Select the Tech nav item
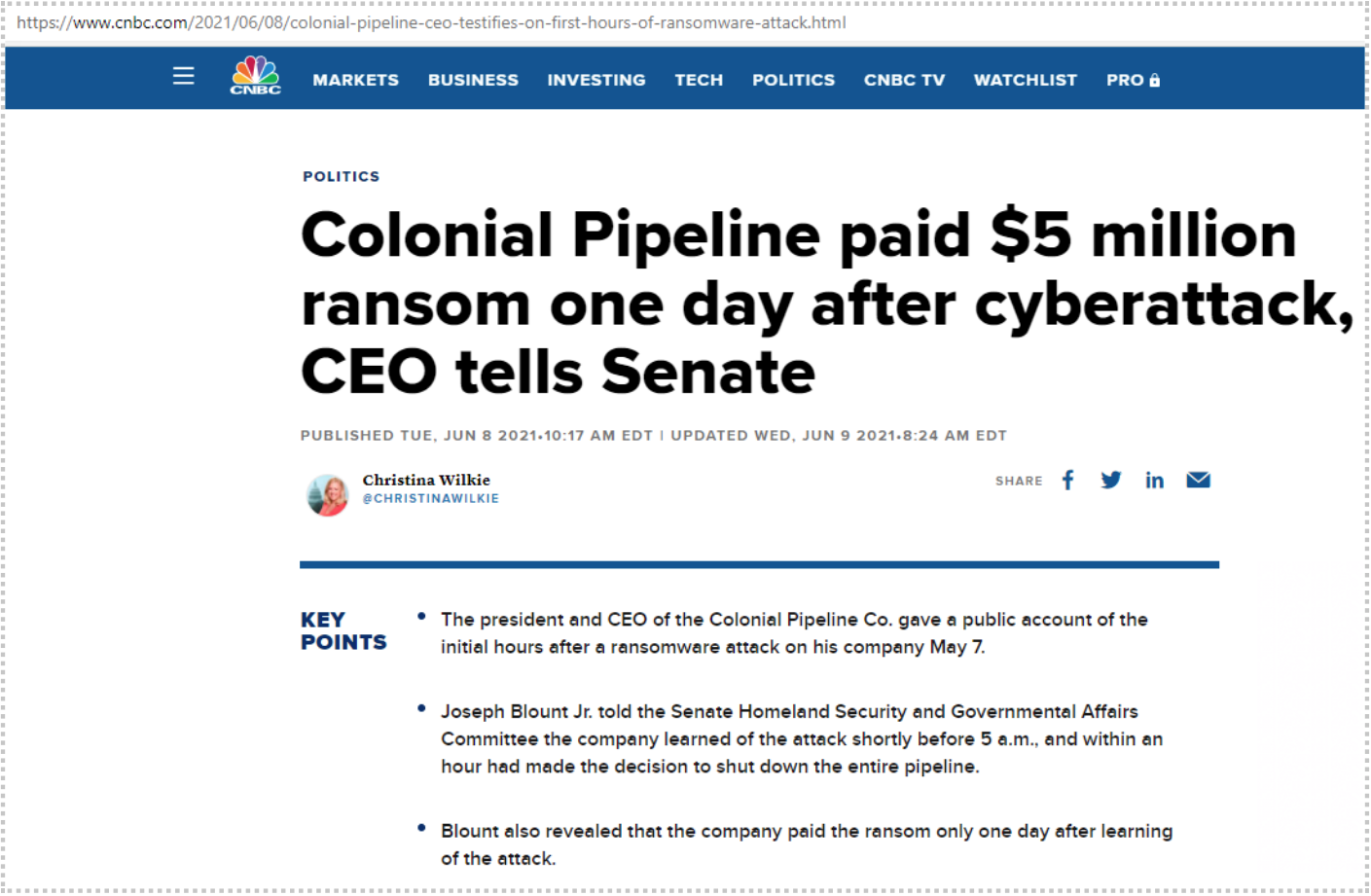The image size is (1371, 896). (x=699, y=80)
